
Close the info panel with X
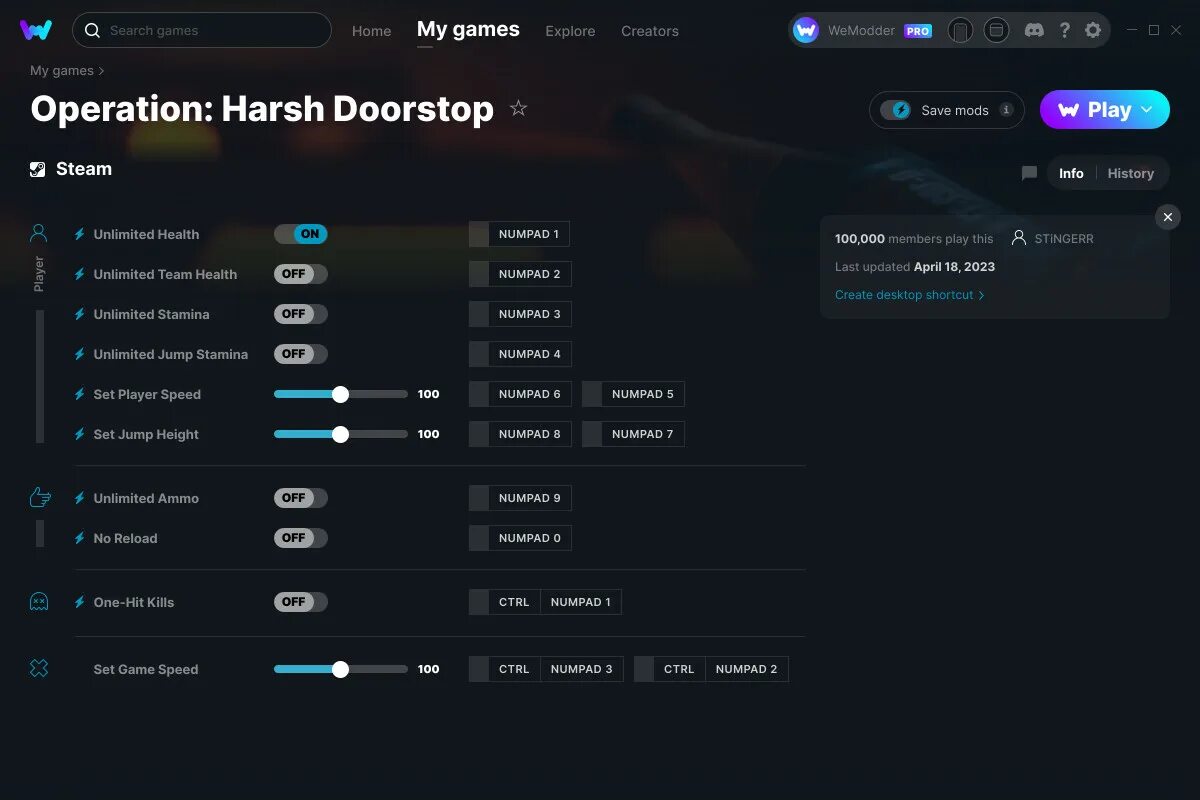coord(1168,217)
